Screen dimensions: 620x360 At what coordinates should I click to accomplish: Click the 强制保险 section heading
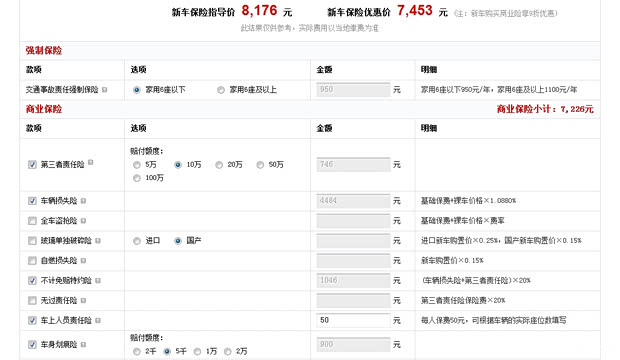point(44,51)
